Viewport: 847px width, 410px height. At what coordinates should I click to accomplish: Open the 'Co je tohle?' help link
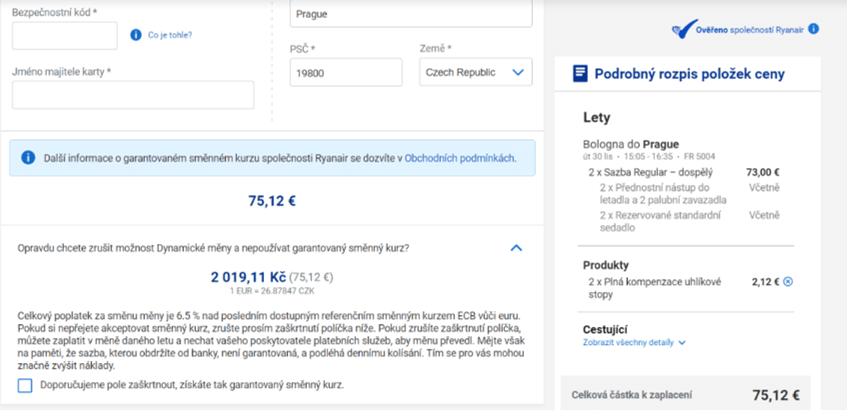click(170, 35)
